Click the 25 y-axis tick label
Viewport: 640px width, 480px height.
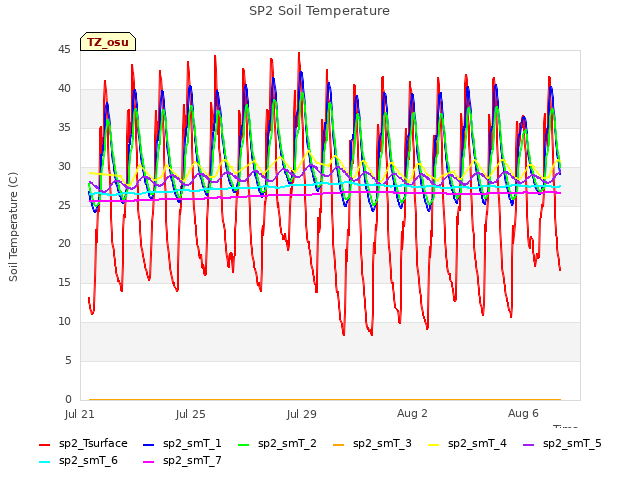64,205
